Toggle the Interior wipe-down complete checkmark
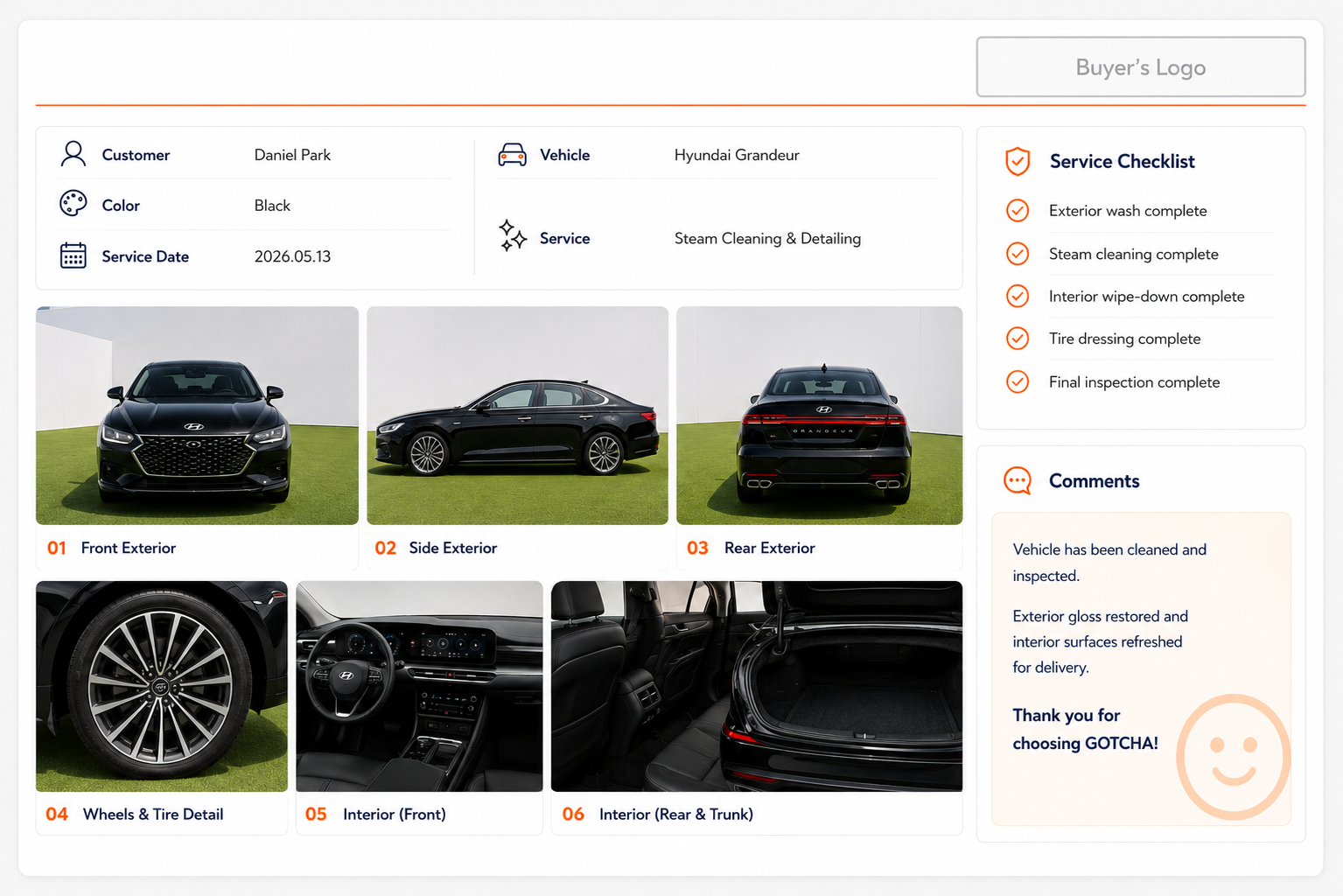The image size is (1343, 896). pyautogui.click(x=1018, y=296)
